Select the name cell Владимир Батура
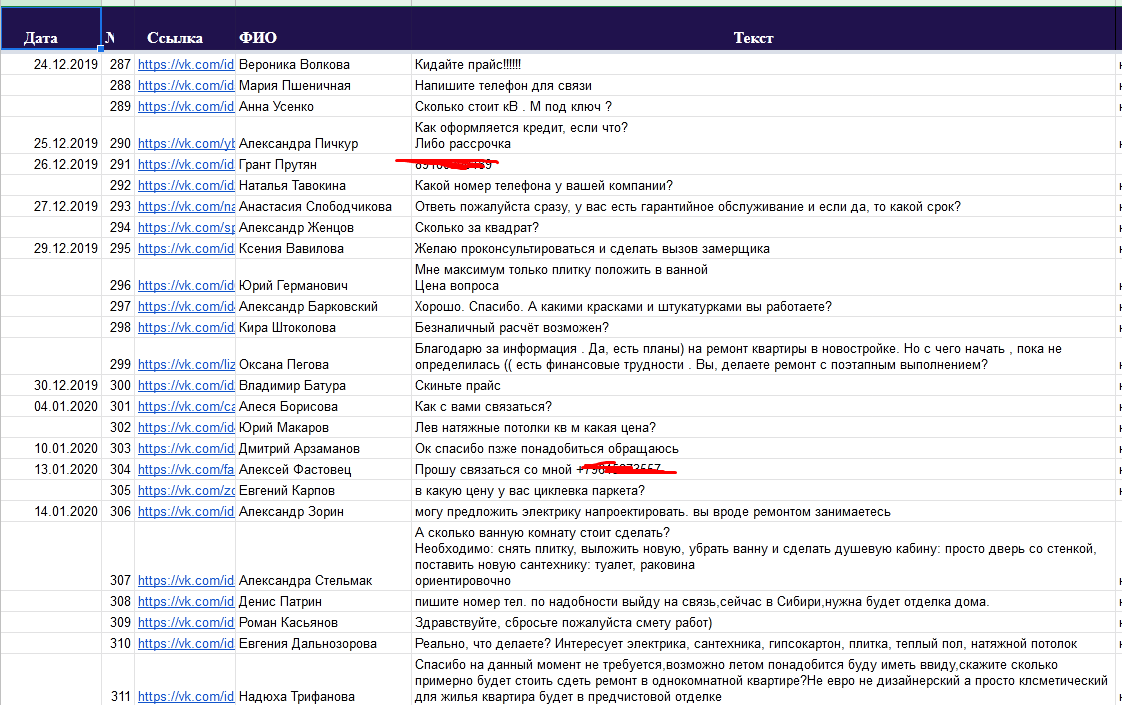1122x705 pixels. (x=323, y=385)
